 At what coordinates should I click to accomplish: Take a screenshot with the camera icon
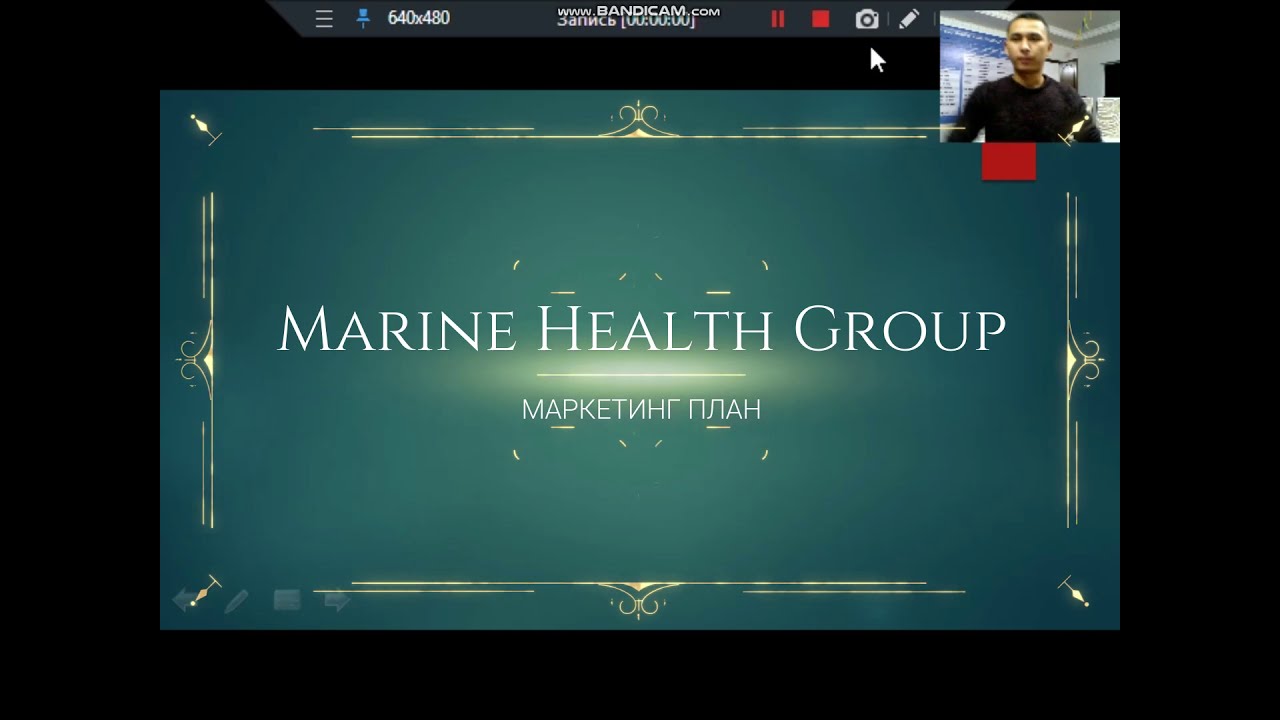click(867, 19)
